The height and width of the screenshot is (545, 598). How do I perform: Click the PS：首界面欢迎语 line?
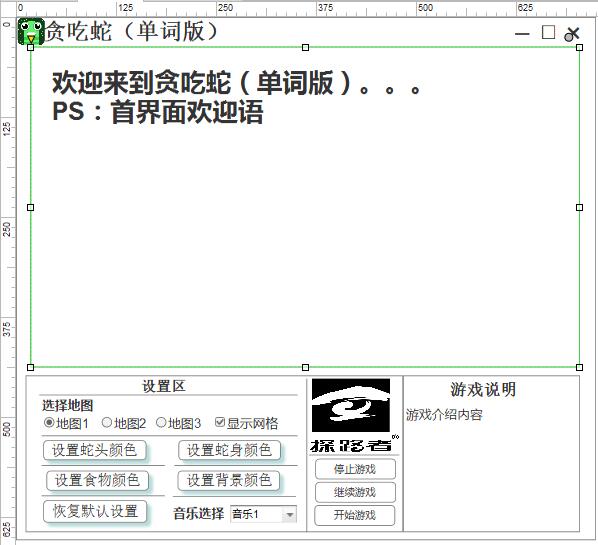158,112
